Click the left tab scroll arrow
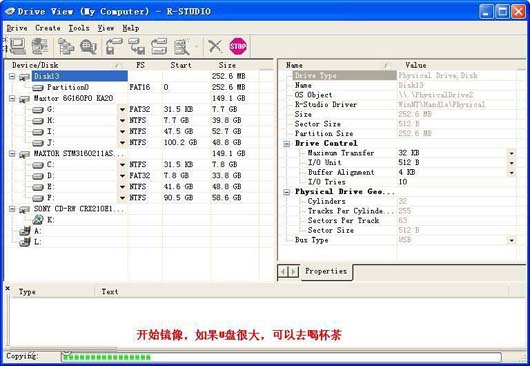Image resolution: width=530 pixels, height=366 pixels. (x=283, y=271)
